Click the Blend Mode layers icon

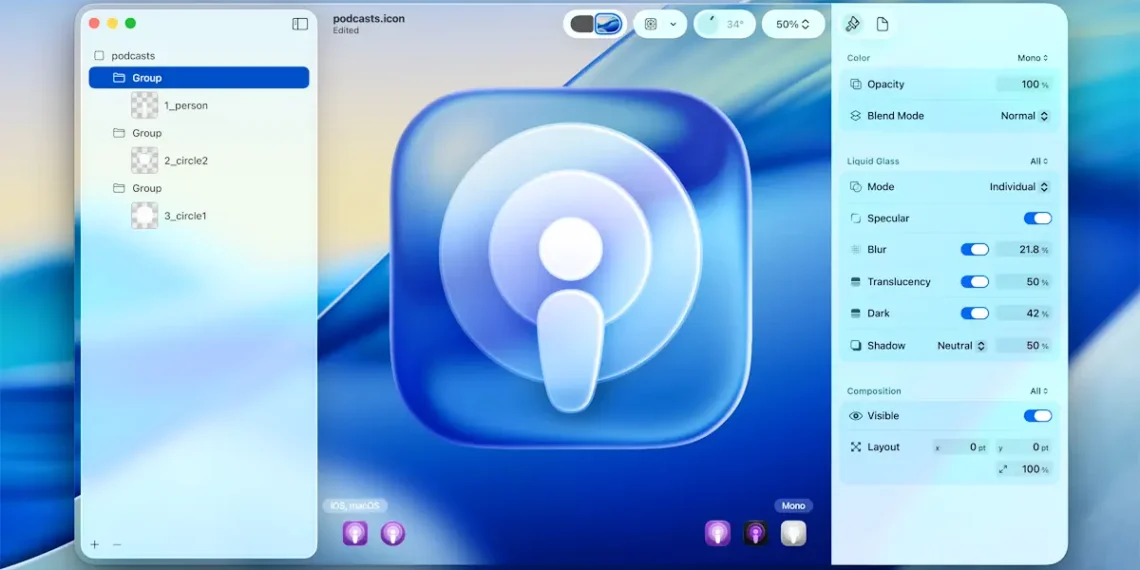coord(856,116)
